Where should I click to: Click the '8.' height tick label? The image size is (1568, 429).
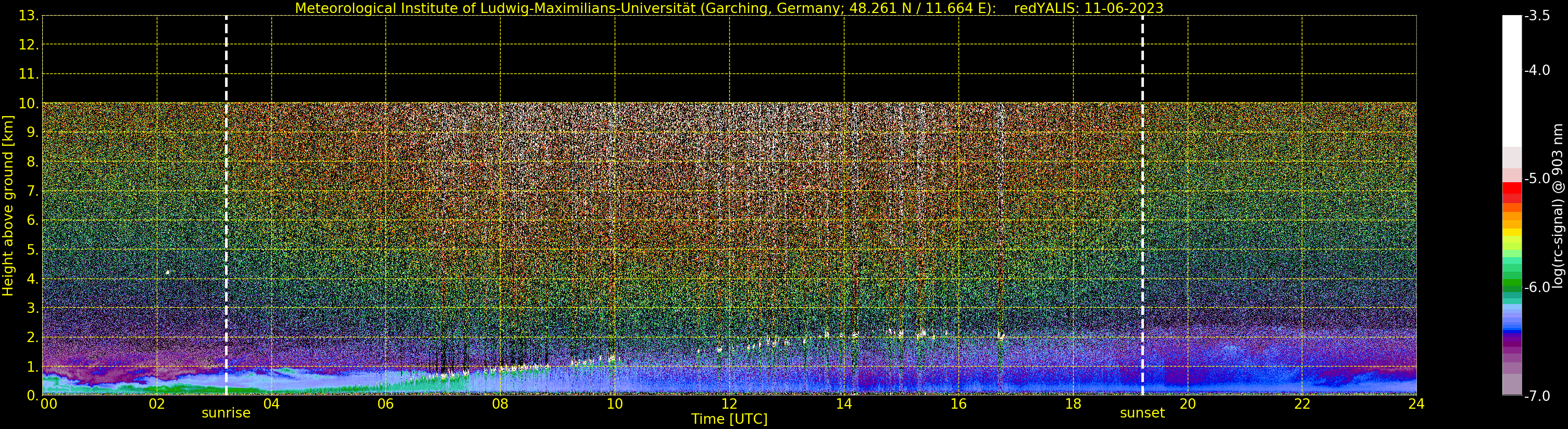click(x=32, y=162)
